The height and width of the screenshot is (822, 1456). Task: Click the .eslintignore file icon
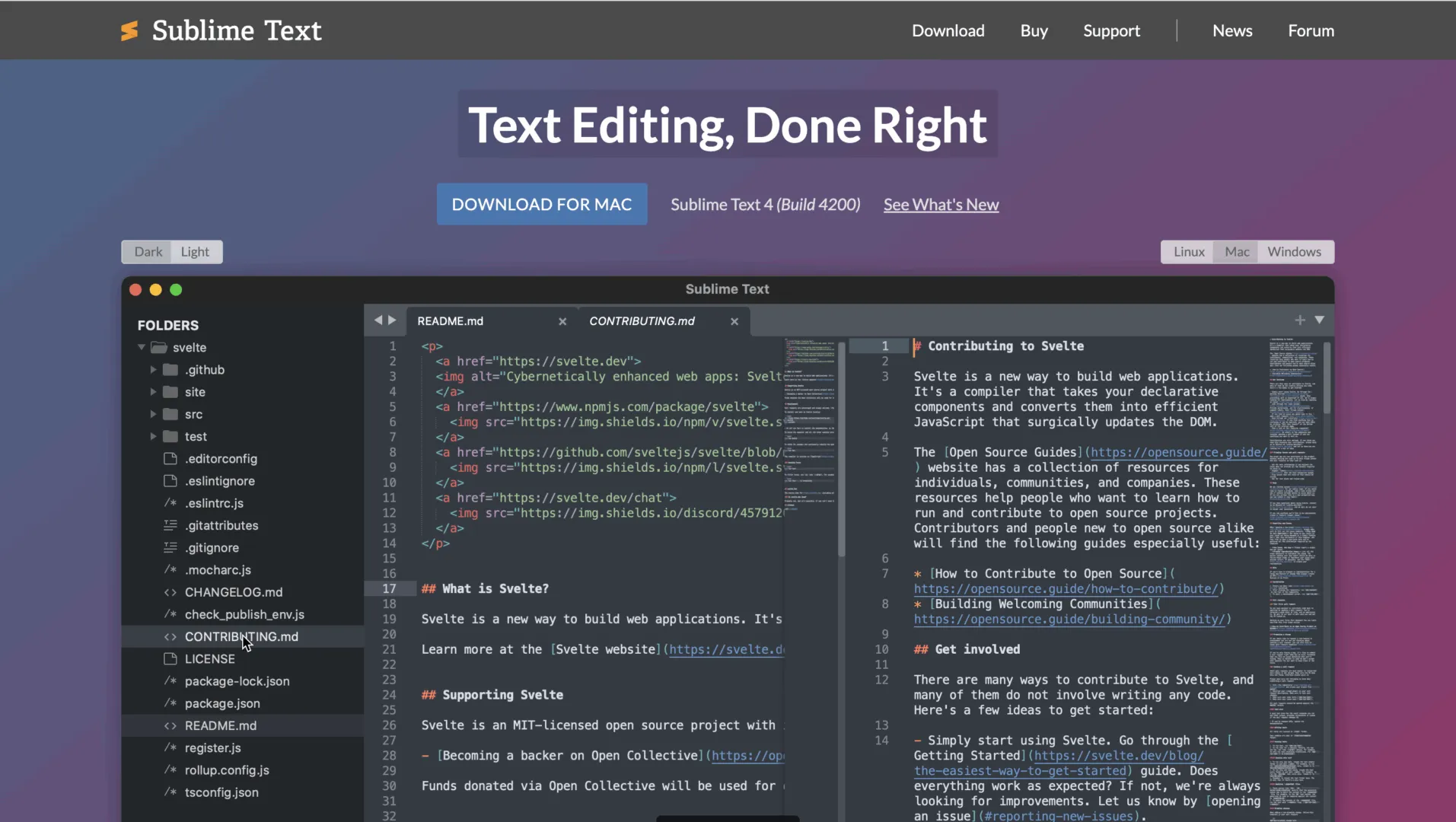pyautogui.click(x=170, y=481)
